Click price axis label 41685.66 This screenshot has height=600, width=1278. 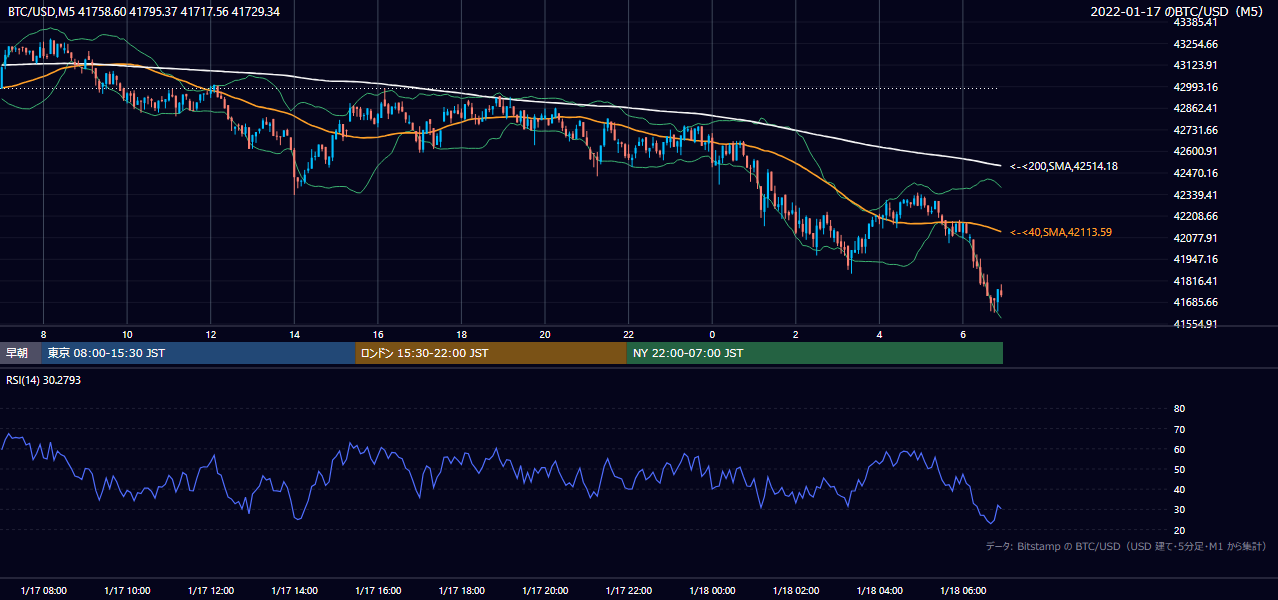[x=1196, y=302]
